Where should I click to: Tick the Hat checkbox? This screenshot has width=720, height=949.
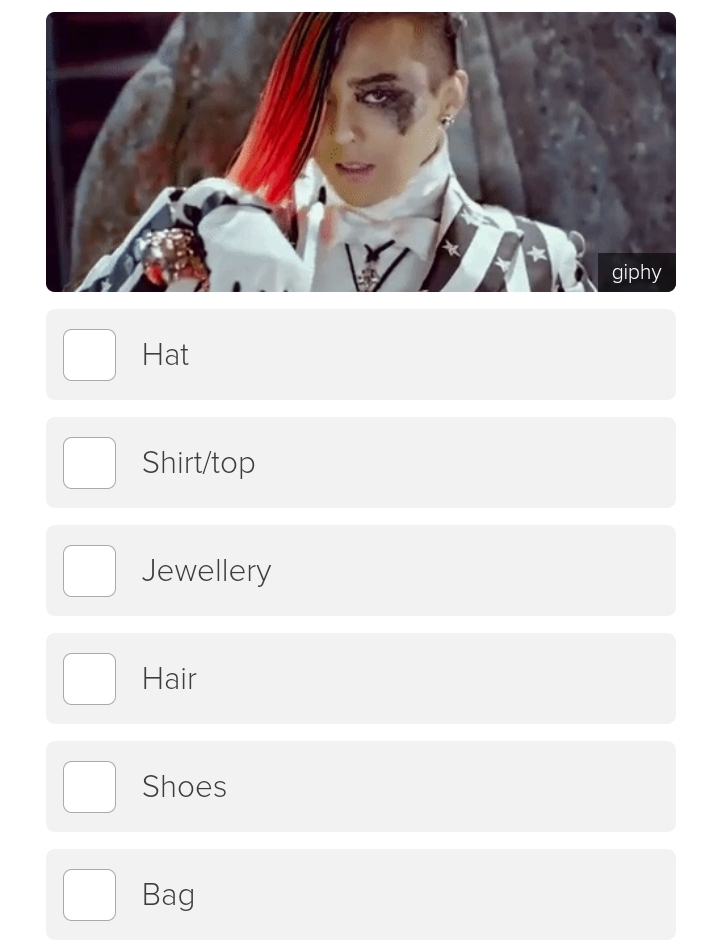pos(90,355)
